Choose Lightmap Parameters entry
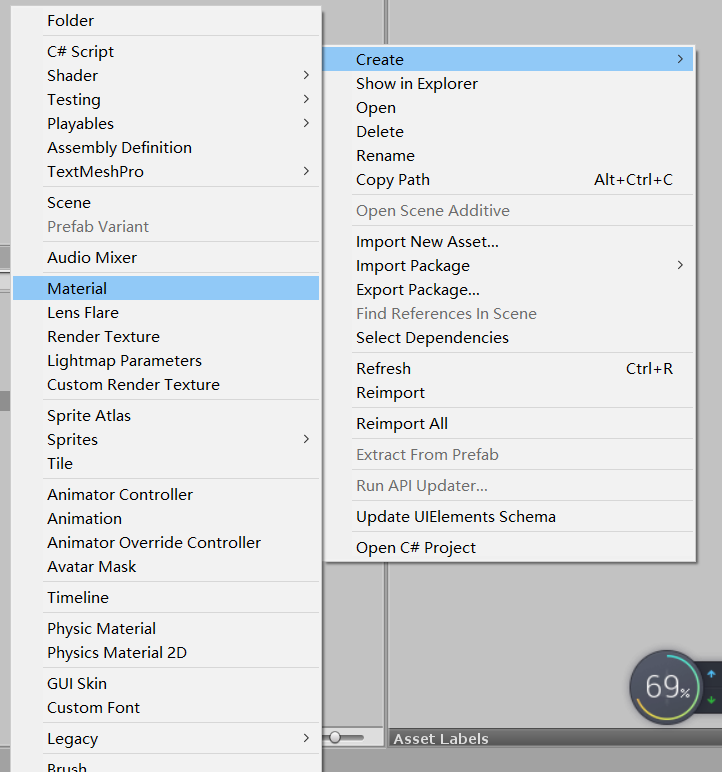 click(166, 361)
